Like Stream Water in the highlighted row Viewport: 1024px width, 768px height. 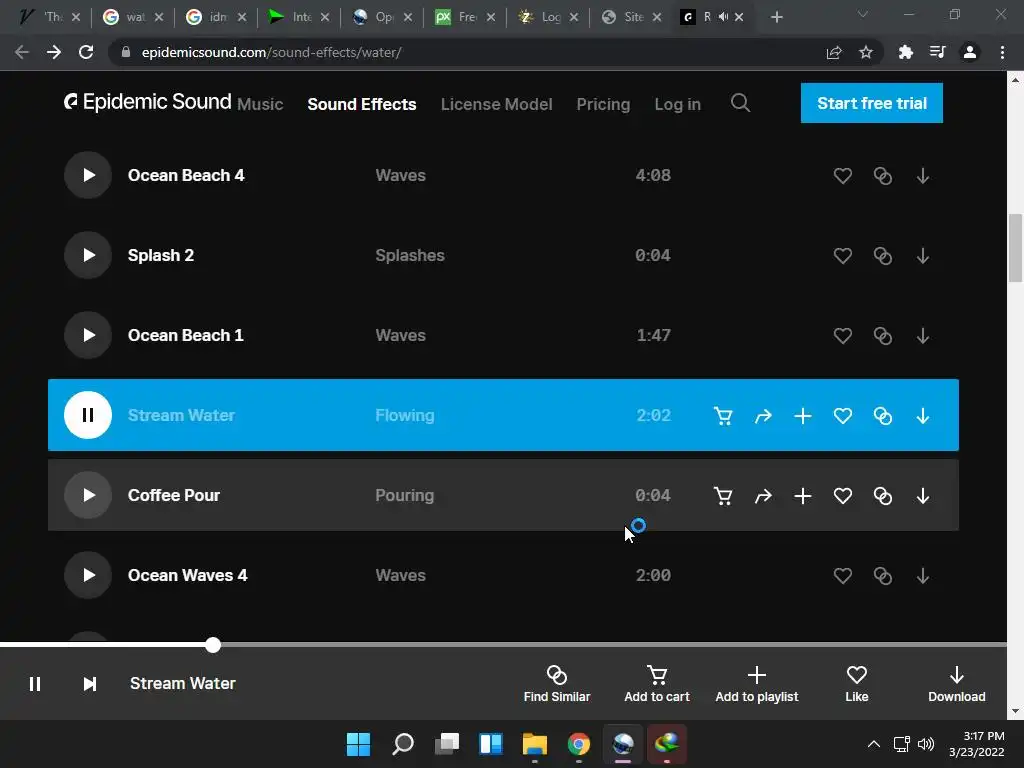pos(842,416)
